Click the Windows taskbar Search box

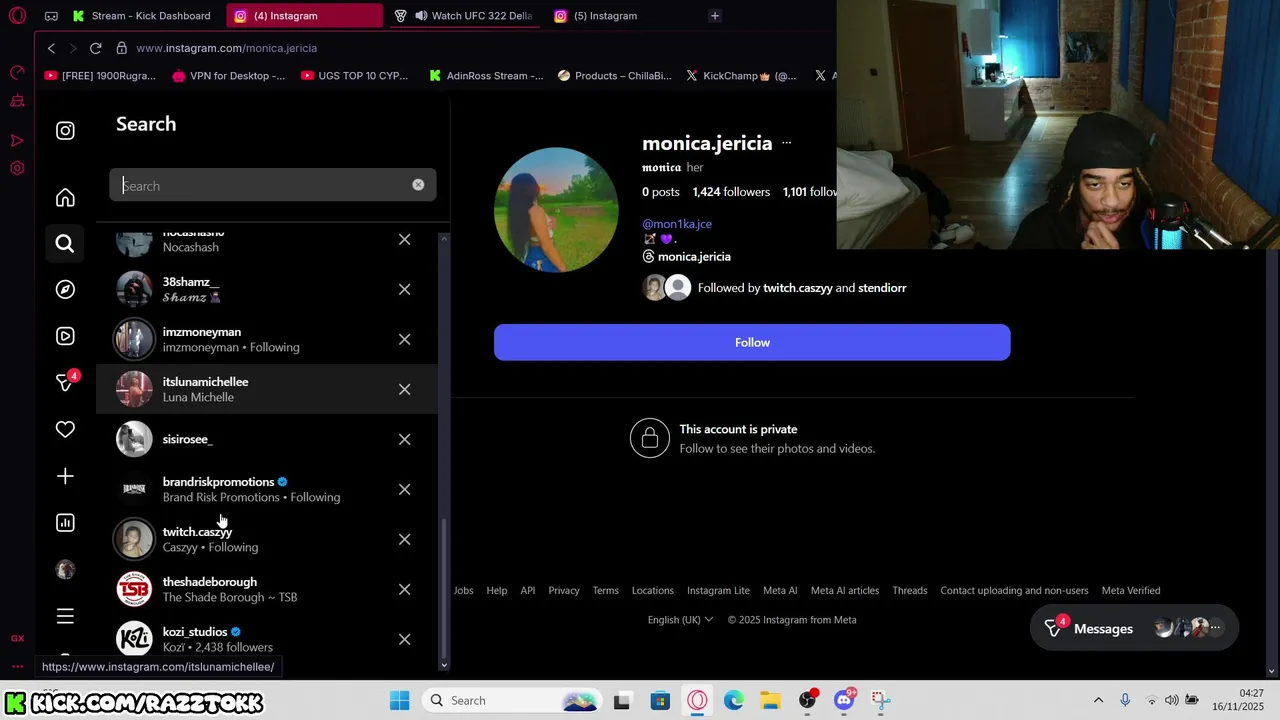coord(510,700)
